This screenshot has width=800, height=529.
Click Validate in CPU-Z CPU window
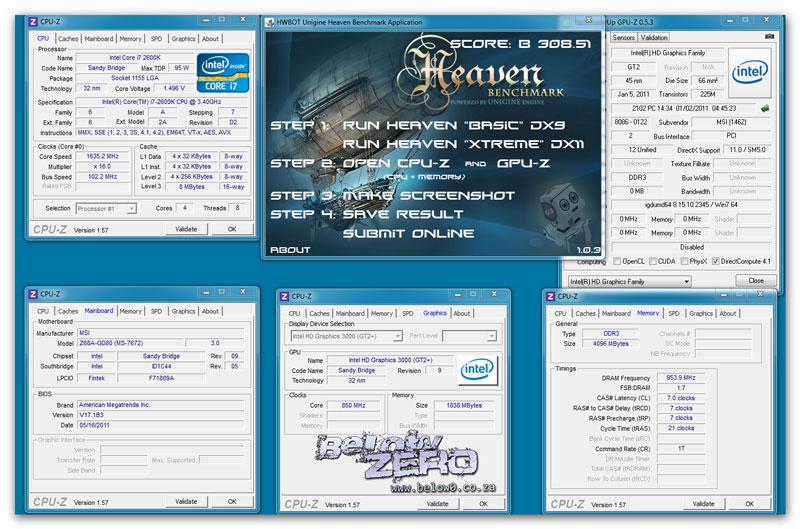click(x=186, y=230)
